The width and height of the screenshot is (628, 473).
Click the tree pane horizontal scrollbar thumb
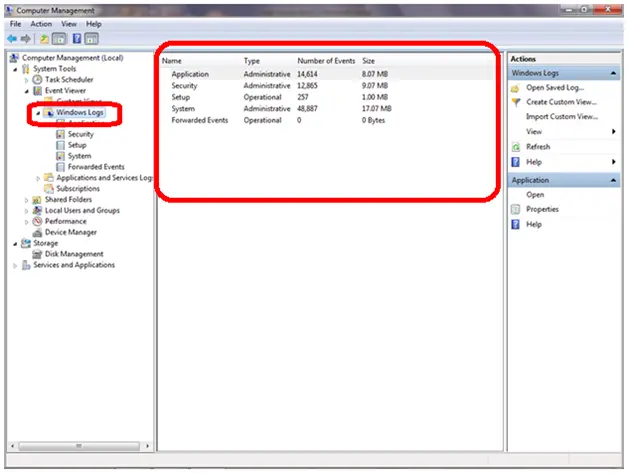click(x=79, y=446)
